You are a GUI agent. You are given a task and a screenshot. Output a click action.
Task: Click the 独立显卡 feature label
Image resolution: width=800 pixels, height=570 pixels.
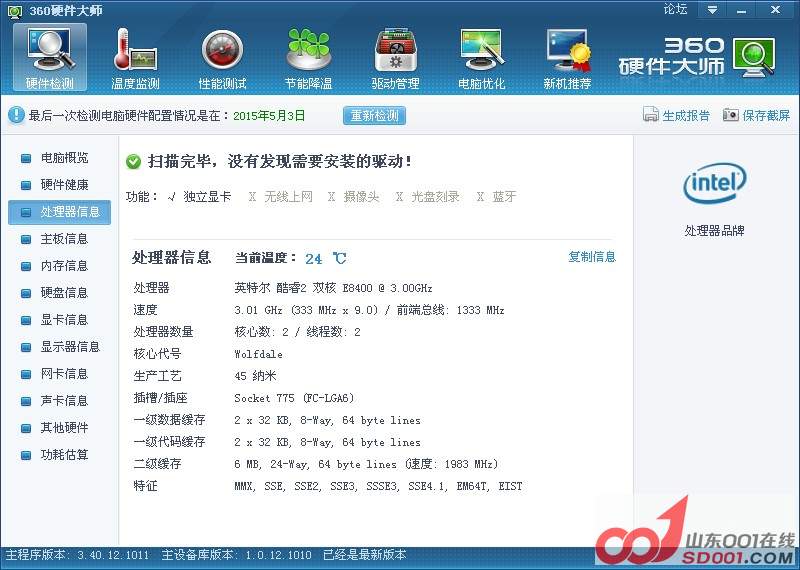click(x=207, y=196)
